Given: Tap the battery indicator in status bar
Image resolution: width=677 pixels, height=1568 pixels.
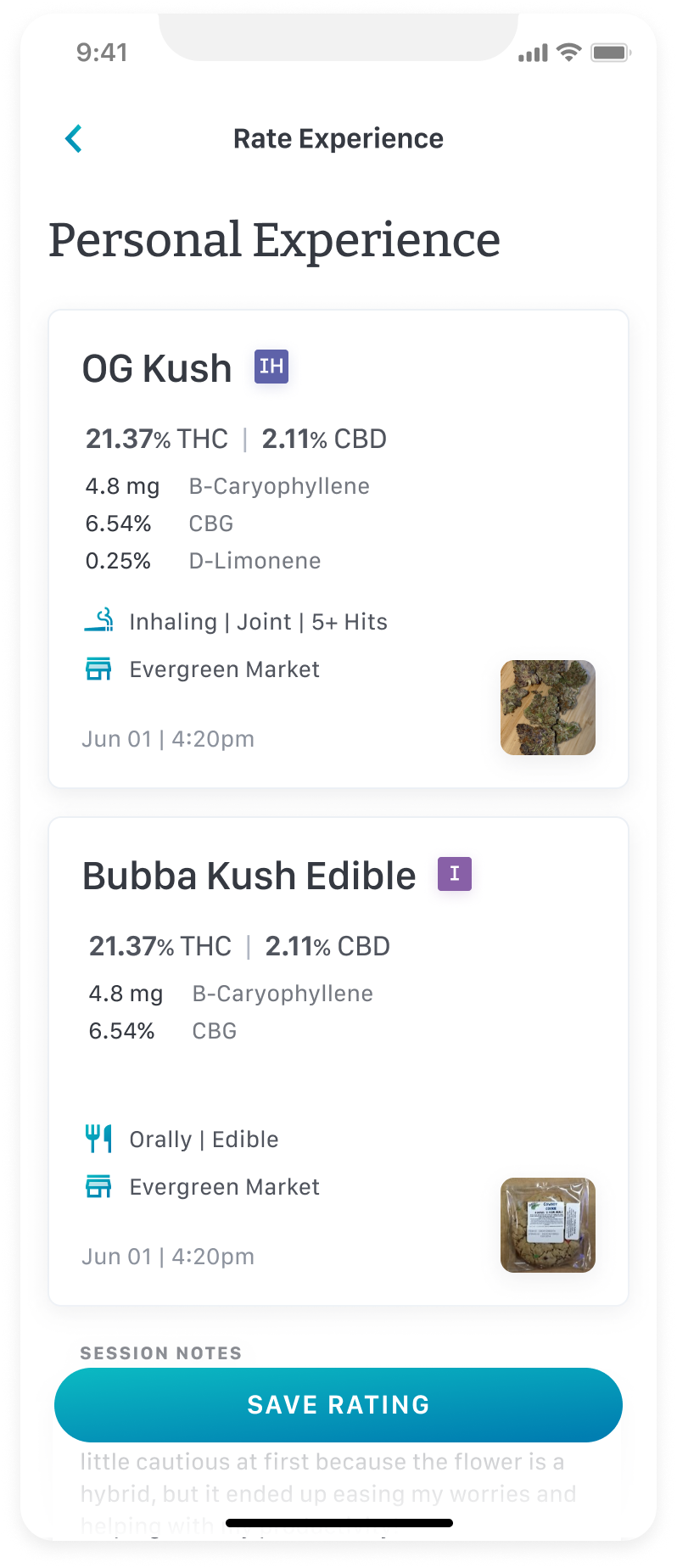Looking at the screenshot, I should (x=611, y=53).
